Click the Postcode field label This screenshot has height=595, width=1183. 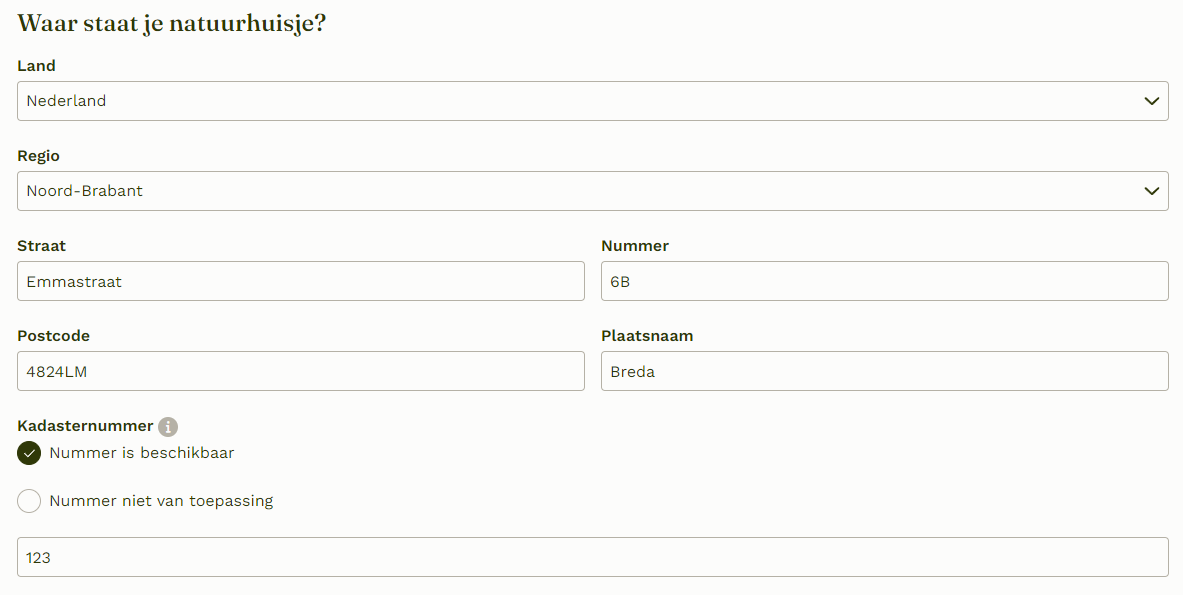(54, 336)
